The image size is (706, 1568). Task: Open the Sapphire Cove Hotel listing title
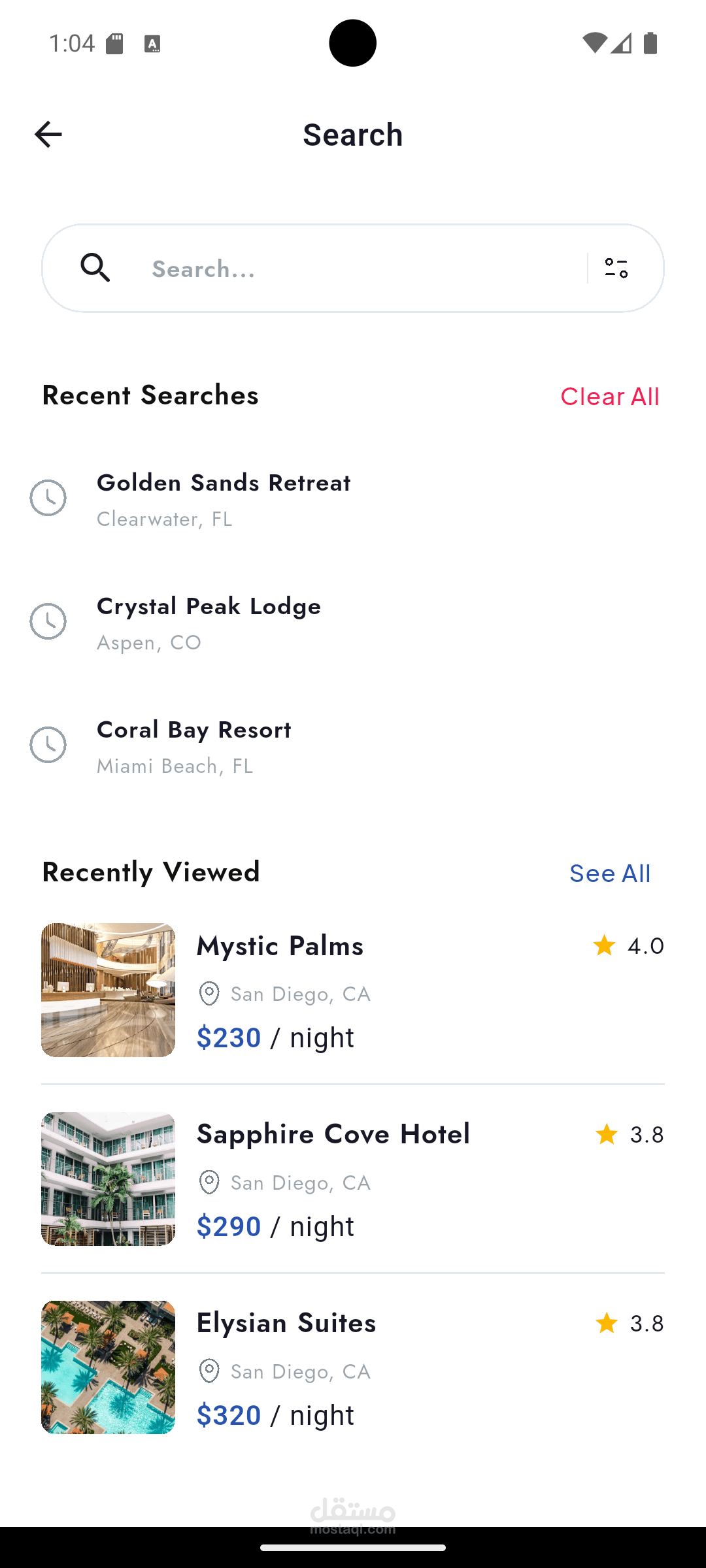pyautogui.click(x=333, y=1134)
